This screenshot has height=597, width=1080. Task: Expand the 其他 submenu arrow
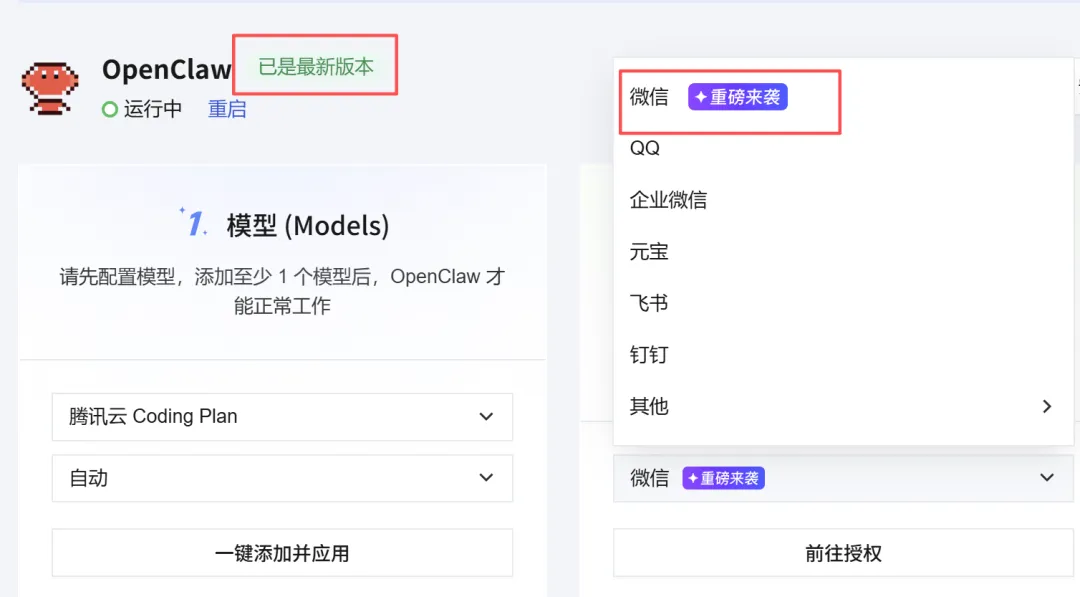point(1046,406)
